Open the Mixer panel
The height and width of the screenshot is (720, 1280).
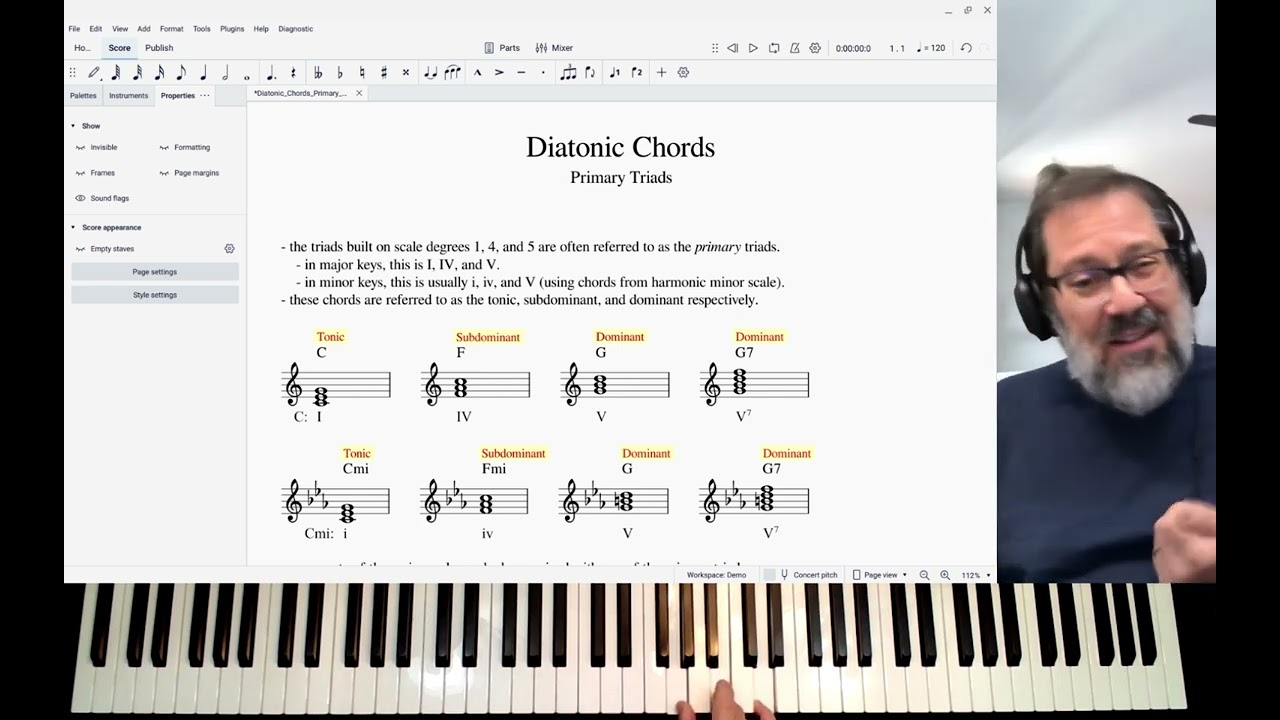pos(554,48)
